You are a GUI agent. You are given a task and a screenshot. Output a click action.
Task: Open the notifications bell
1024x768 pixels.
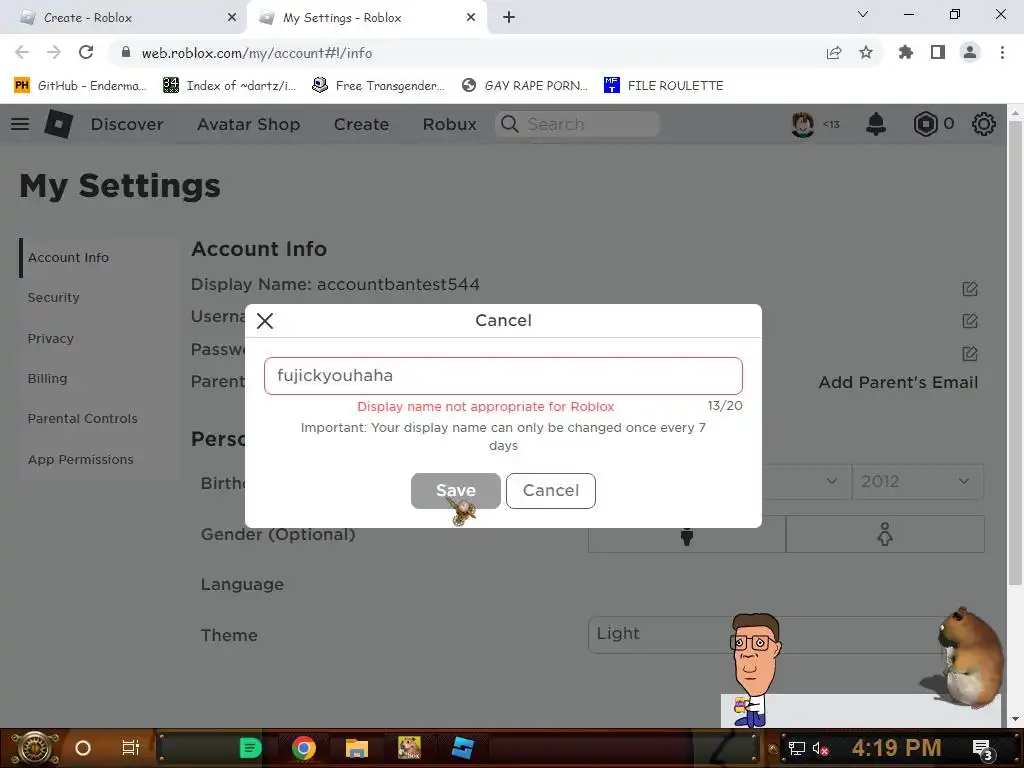[876, 124]
